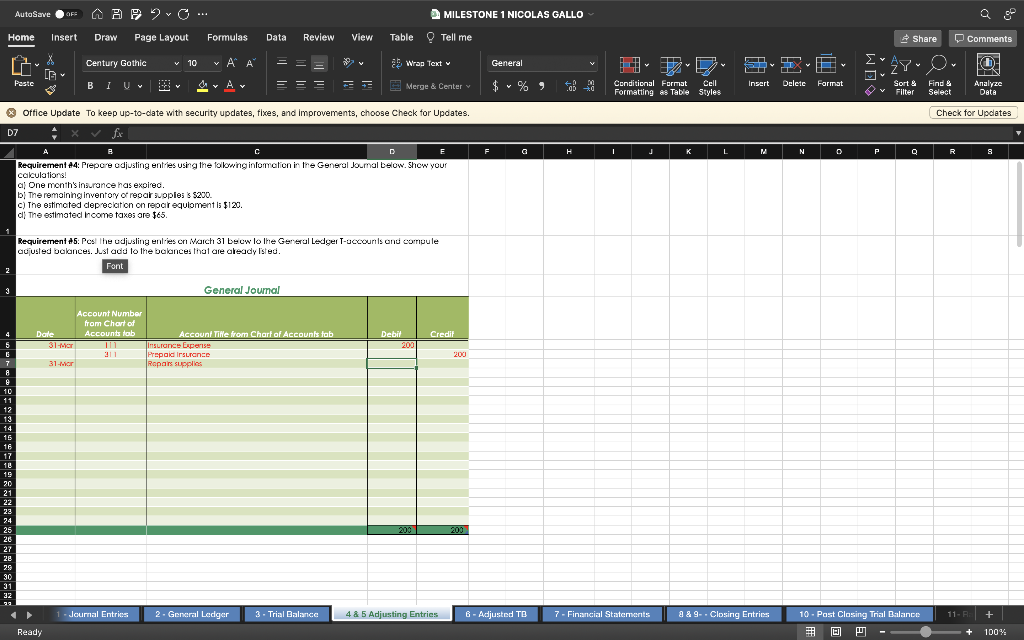Toggle Wrap Text

click(x=421, y=63)
